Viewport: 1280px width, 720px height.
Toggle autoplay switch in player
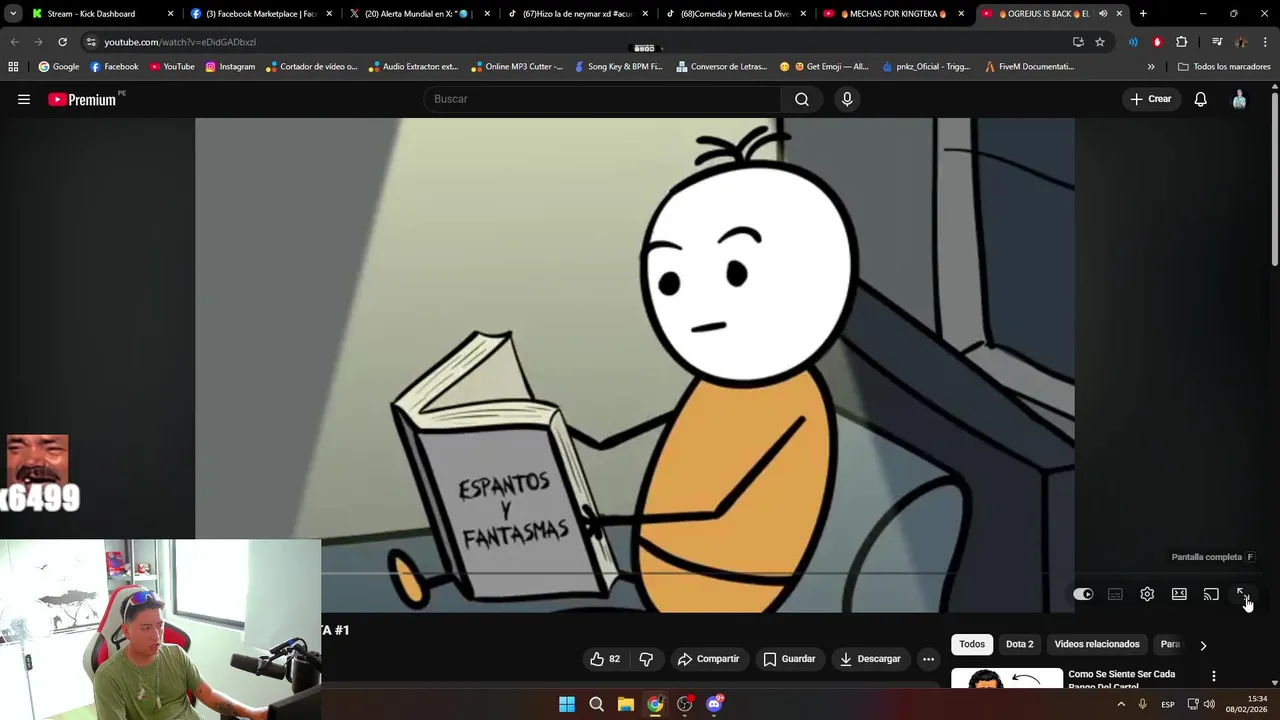[1083, 594]
